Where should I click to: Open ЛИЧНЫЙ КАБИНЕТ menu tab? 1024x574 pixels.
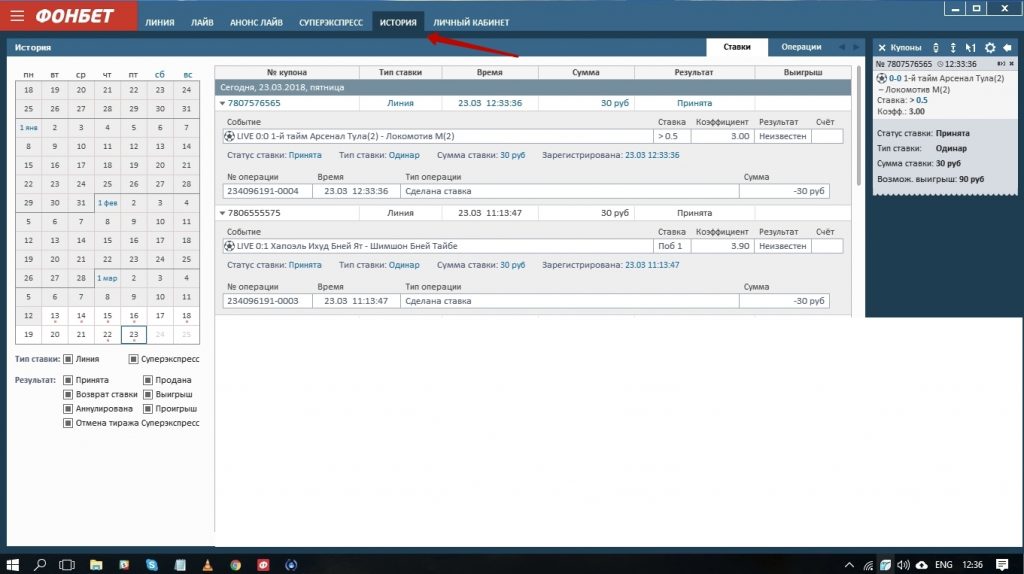[x=471, y=22]
